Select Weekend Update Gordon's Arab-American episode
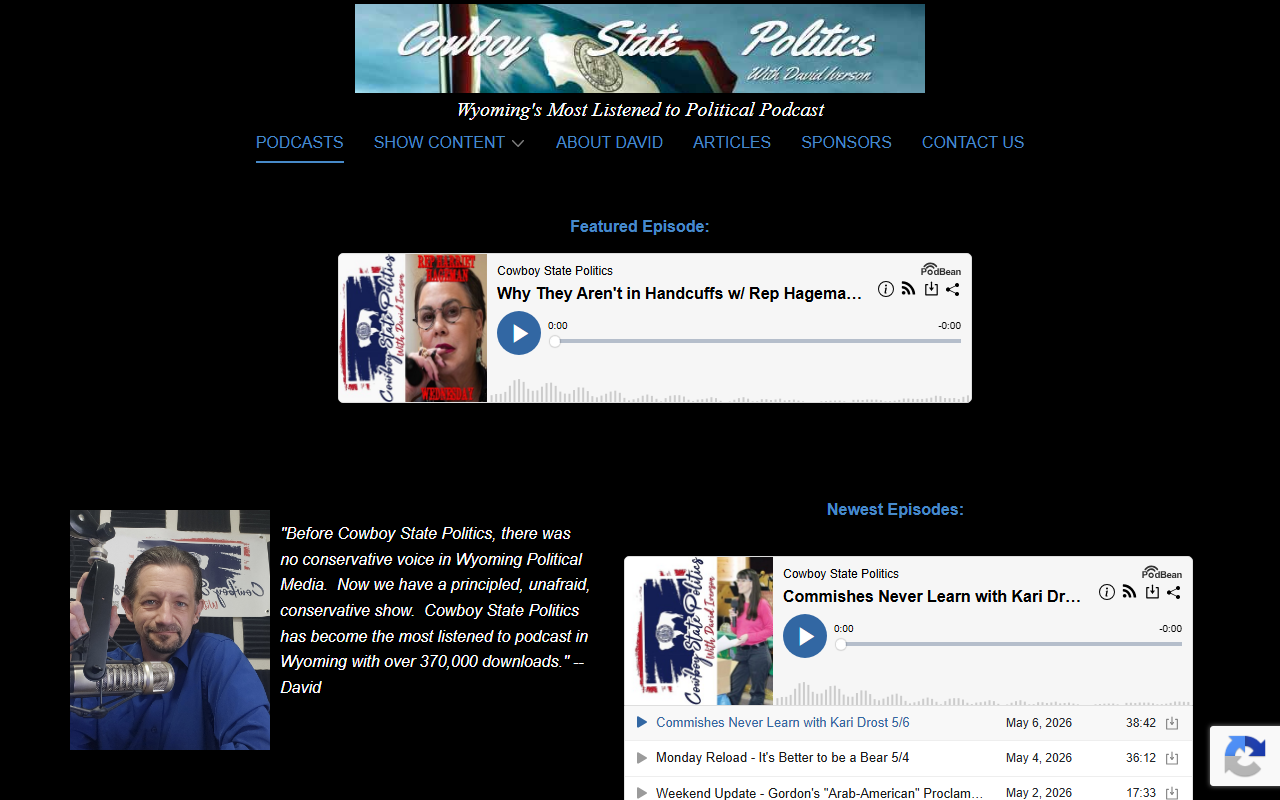Screen dimensions: 1280x800 click(819, 793)
